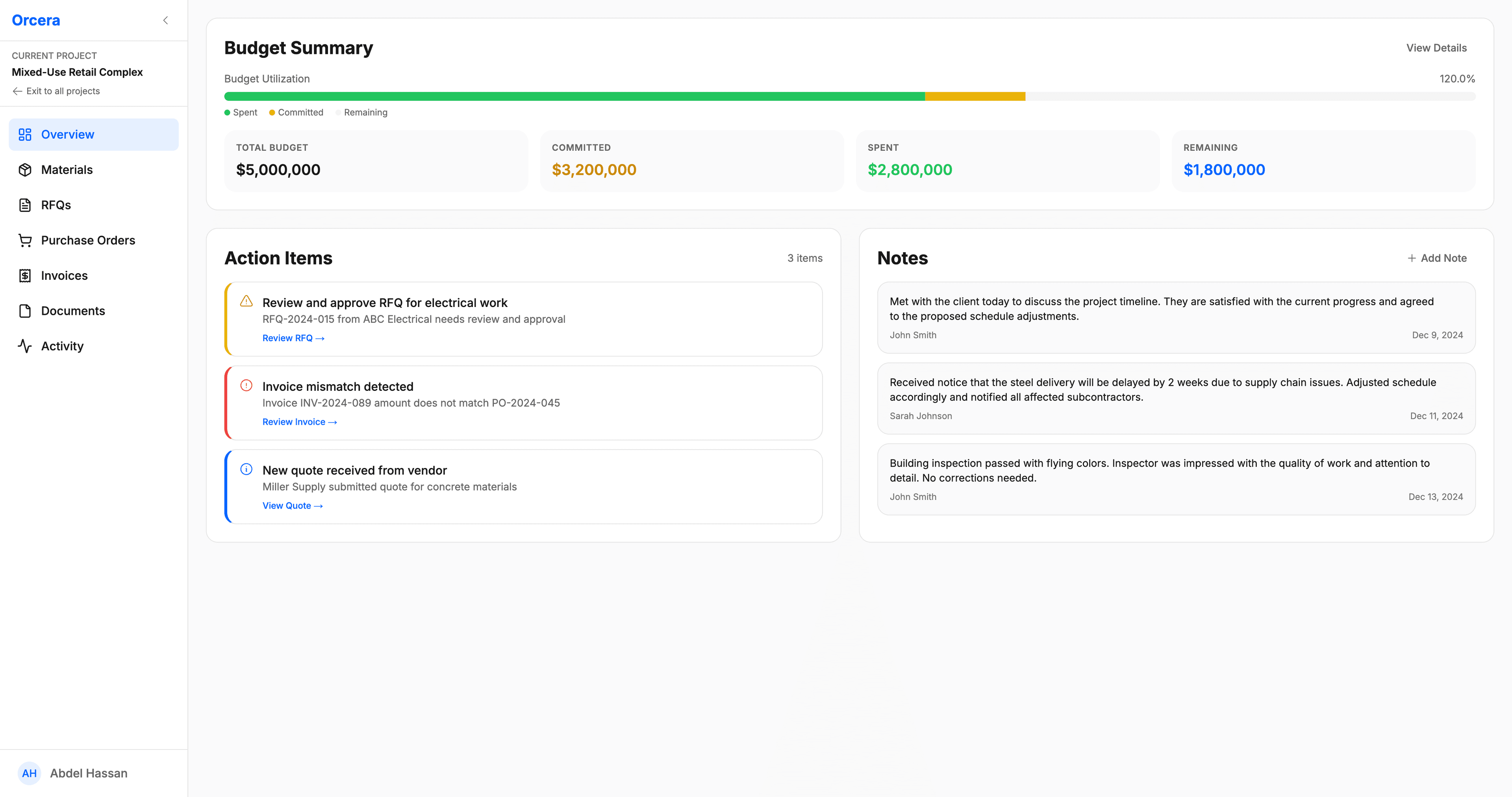
Task: Toggle the Remaining legend indicator
Action: coord(339,112)
